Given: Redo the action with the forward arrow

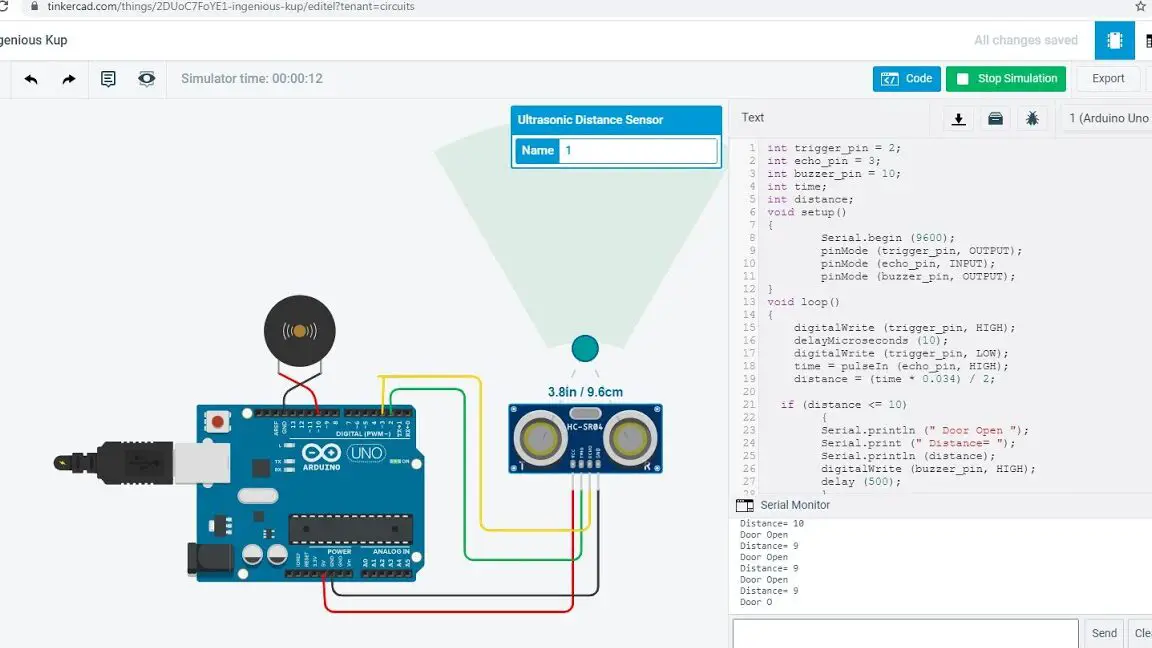Looking at the screenshot, I should [68, 79].
